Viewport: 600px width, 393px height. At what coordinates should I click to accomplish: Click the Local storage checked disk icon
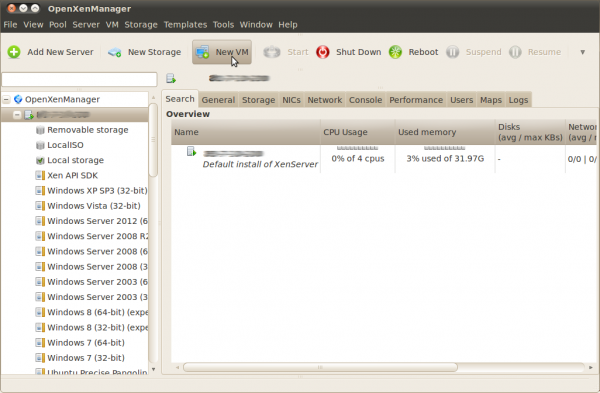40,160
